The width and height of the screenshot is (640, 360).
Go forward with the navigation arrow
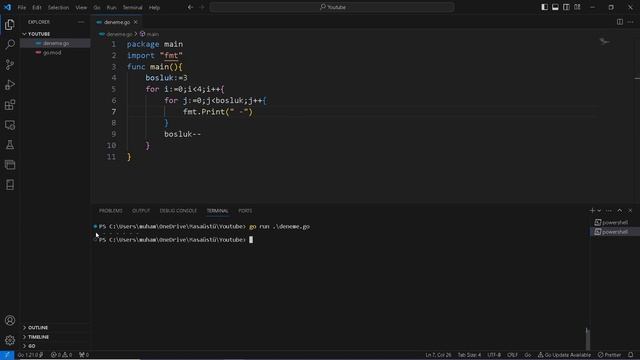coord(202,7)
